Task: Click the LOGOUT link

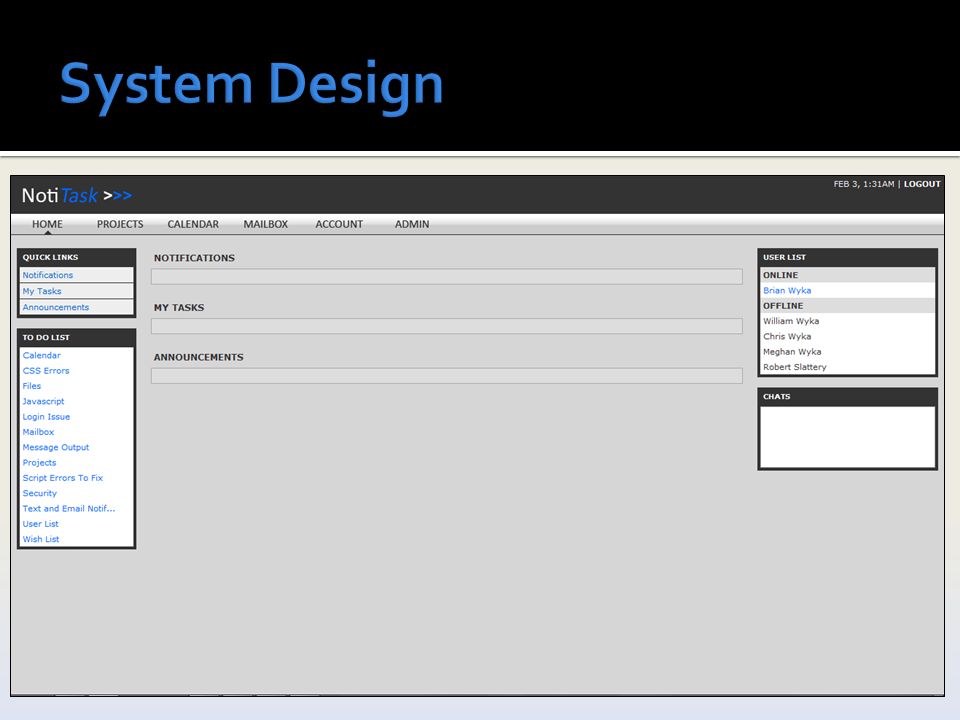Action: point(922,184)
